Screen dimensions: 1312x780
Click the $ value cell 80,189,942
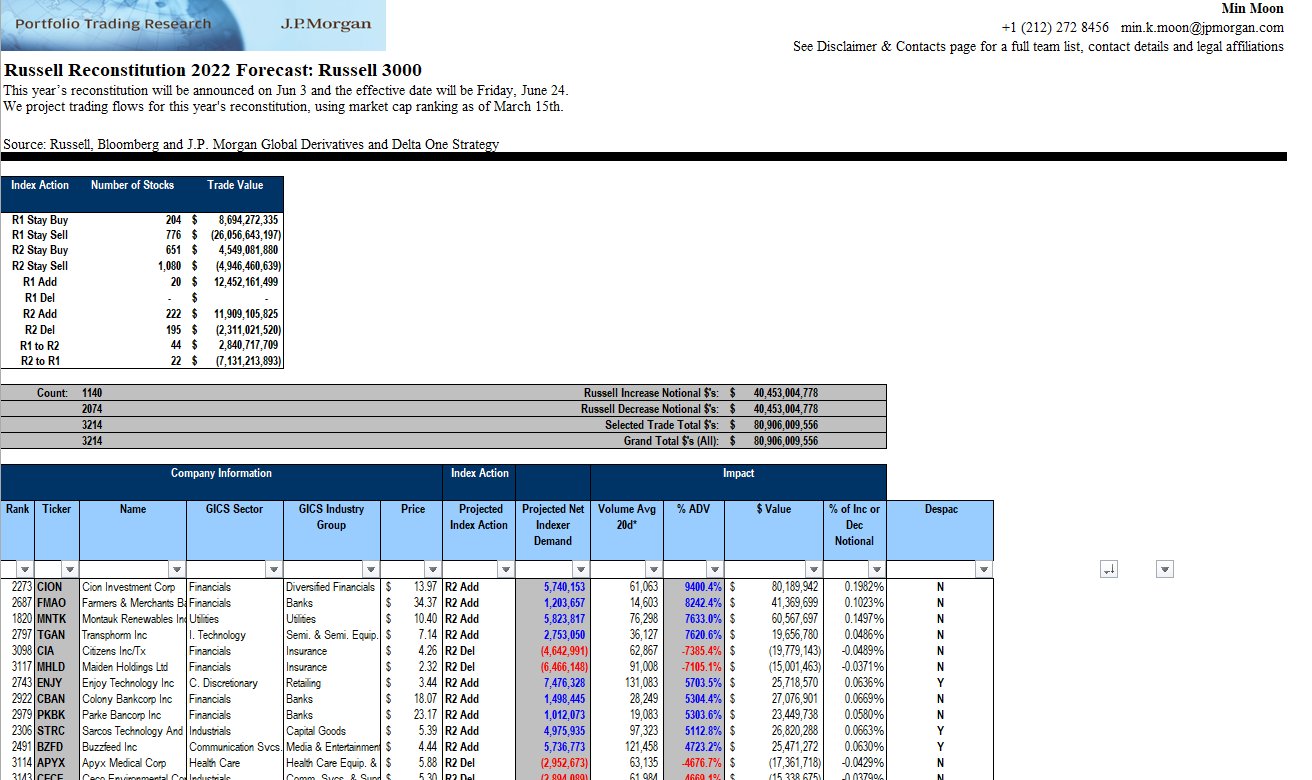pos(774,587)
